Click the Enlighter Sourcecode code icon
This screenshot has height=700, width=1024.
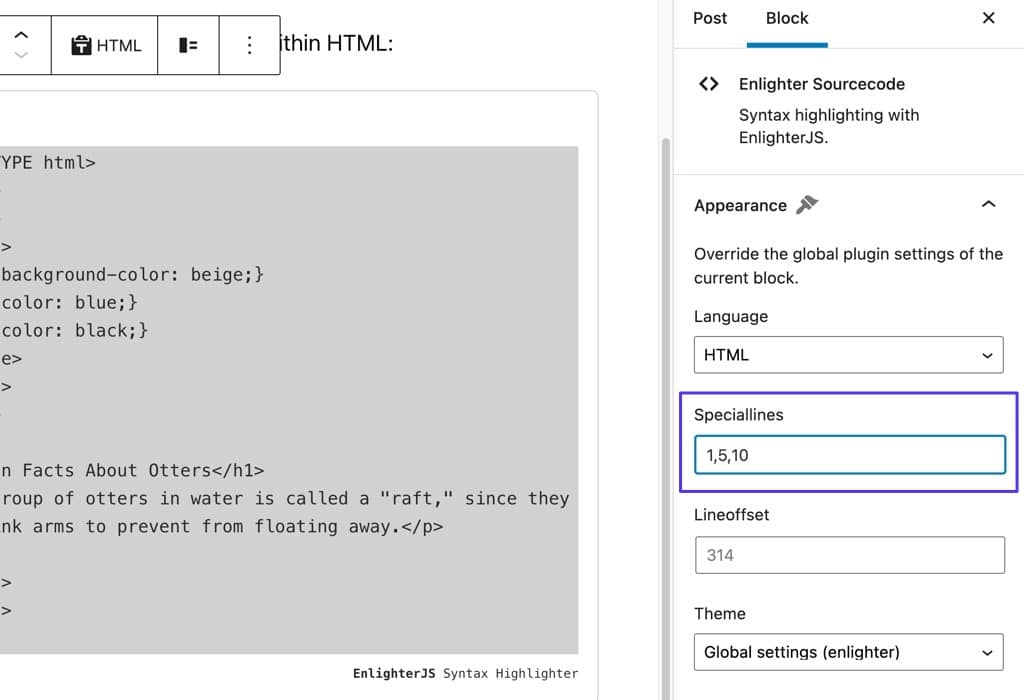point(708,85)
